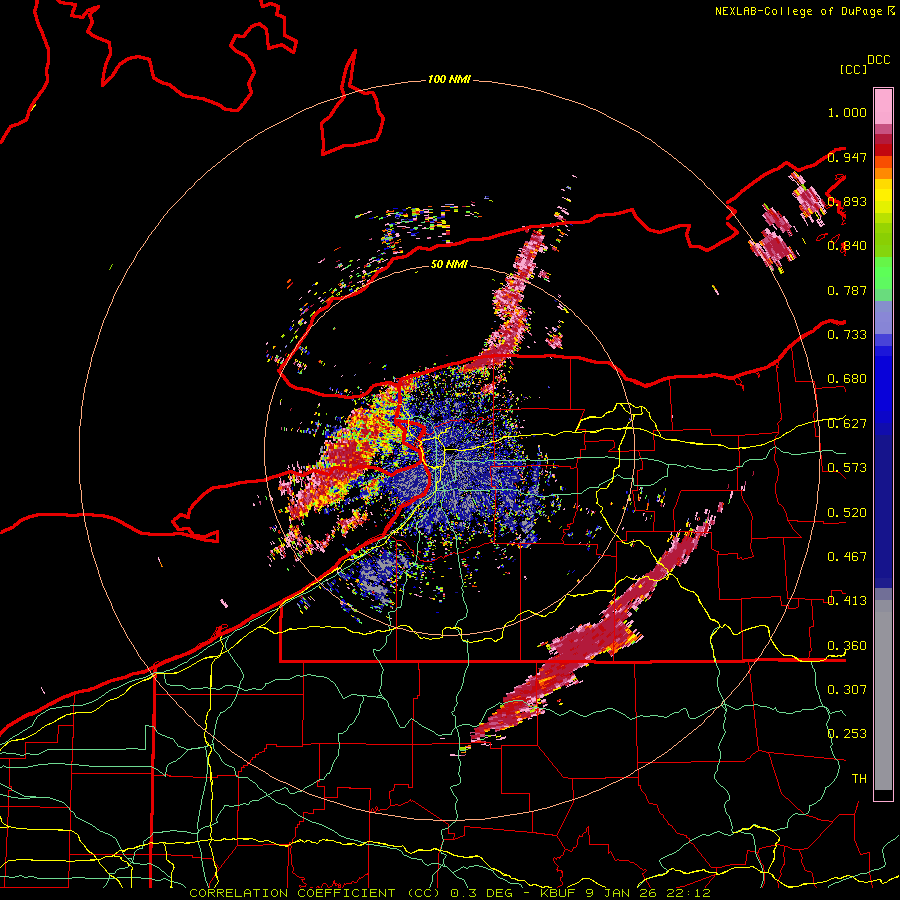Click the DCC label above color bar
900x900 pixels.
879,60
